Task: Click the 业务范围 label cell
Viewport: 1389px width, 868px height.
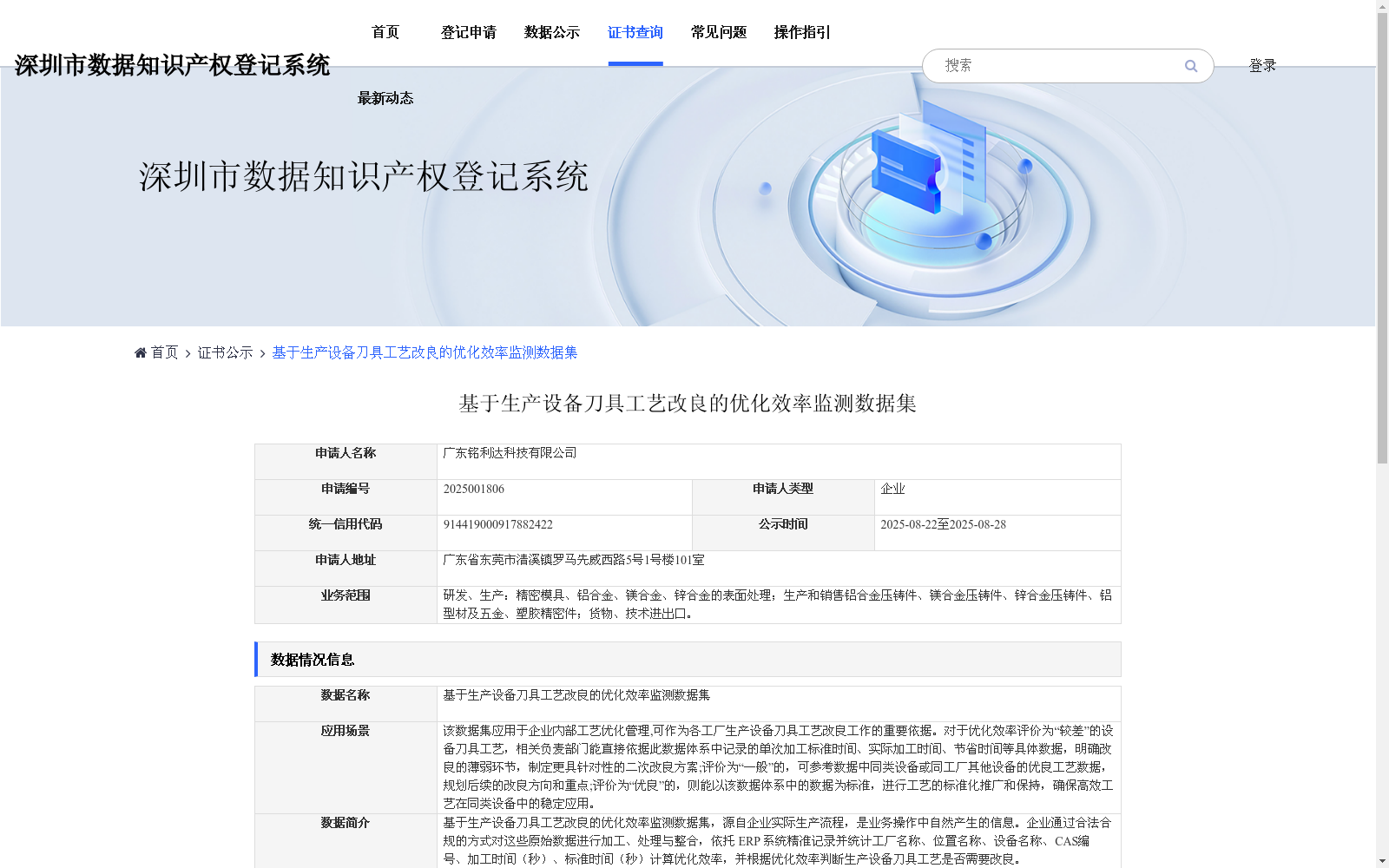Action: tap(346, 605)
